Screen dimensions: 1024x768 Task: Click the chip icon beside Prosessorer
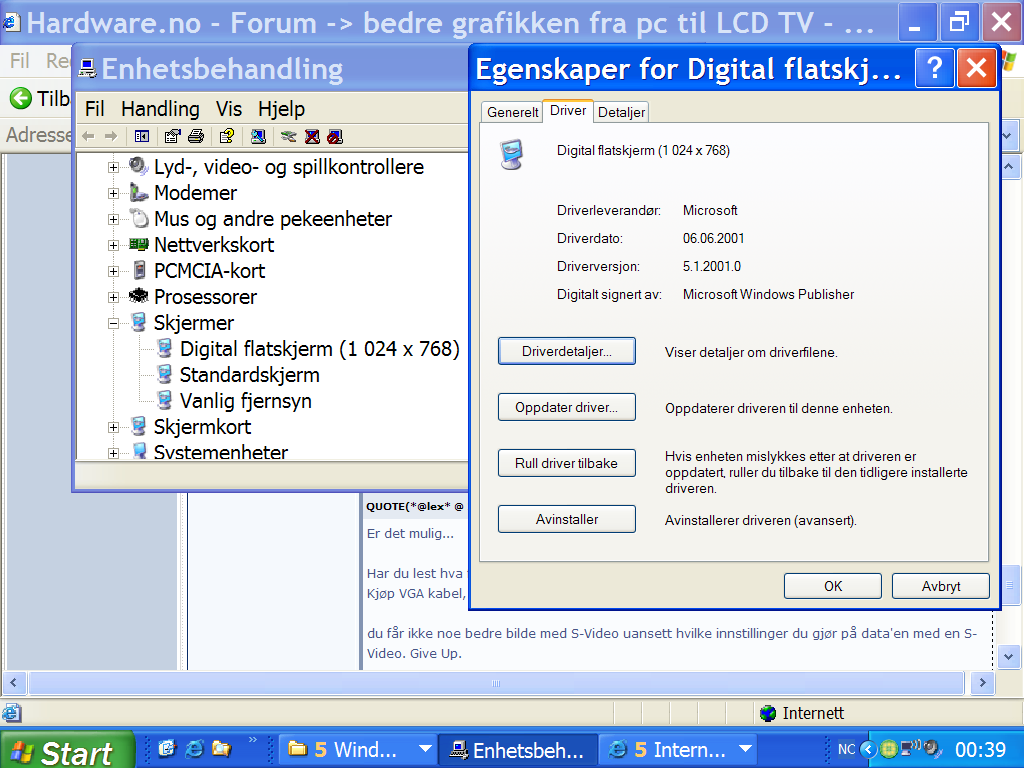click(x=138, y=296)
